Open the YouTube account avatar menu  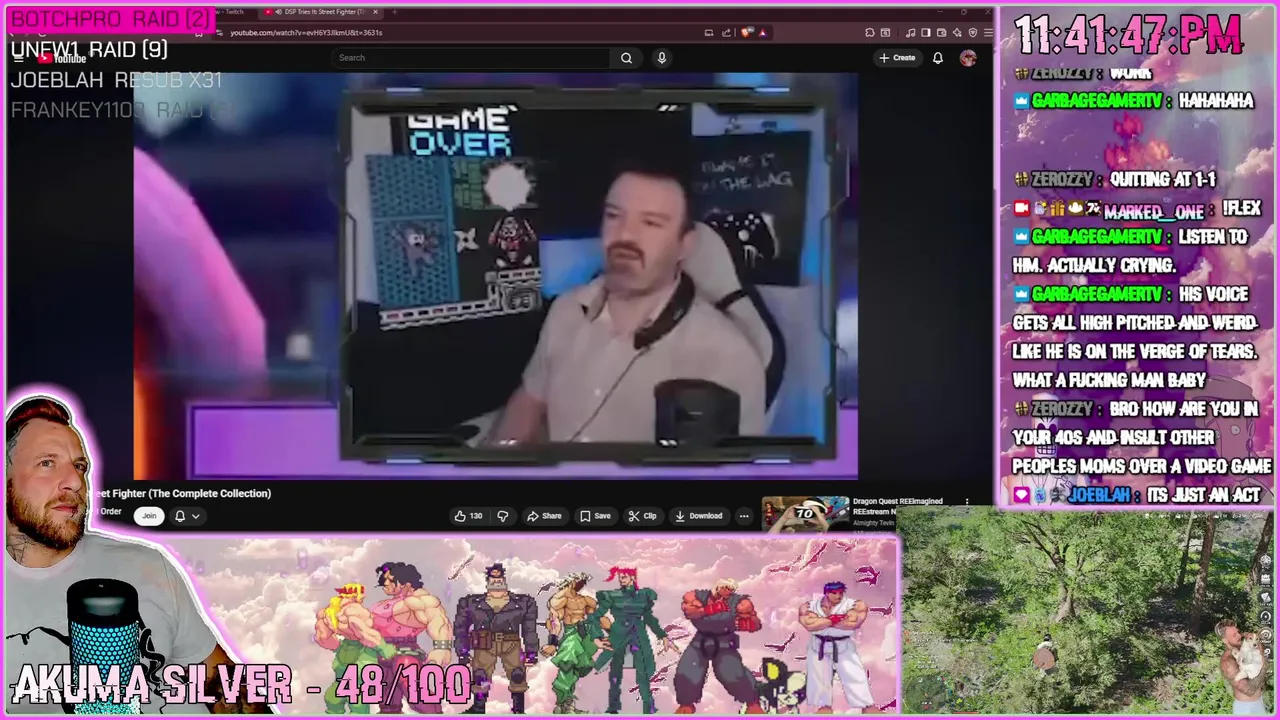click(x=968, y=58)
